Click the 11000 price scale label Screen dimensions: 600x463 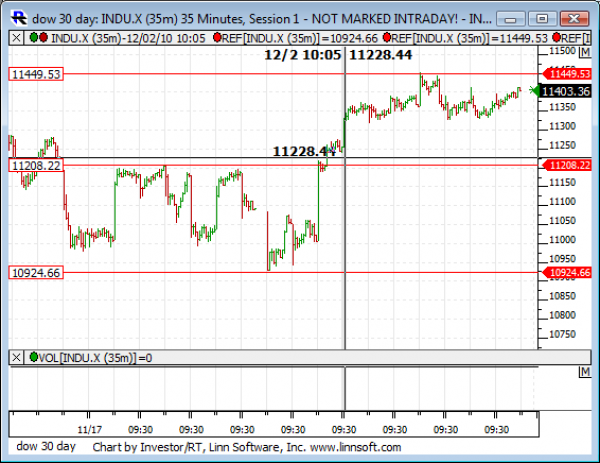(562, 240)
